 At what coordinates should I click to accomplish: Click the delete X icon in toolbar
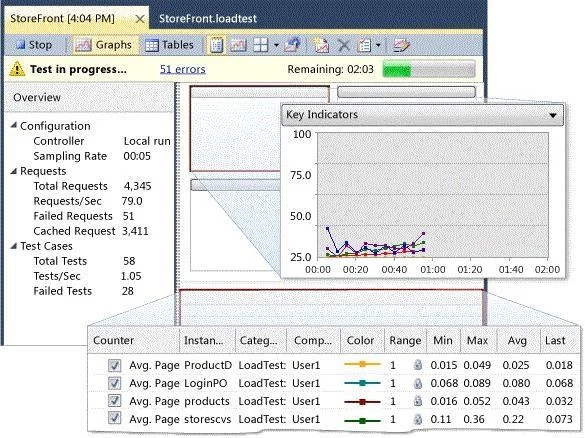(x=344, y=46)
